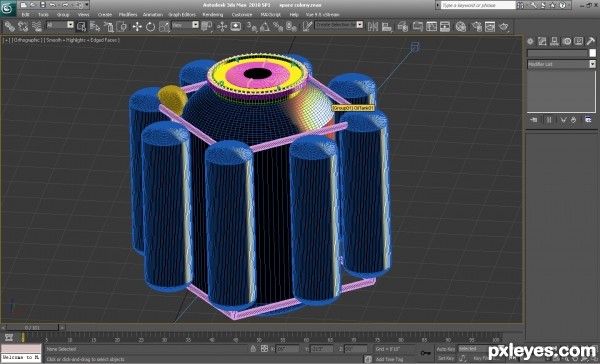
Task: Open the Motion command panel
Action: coord(567,41)
